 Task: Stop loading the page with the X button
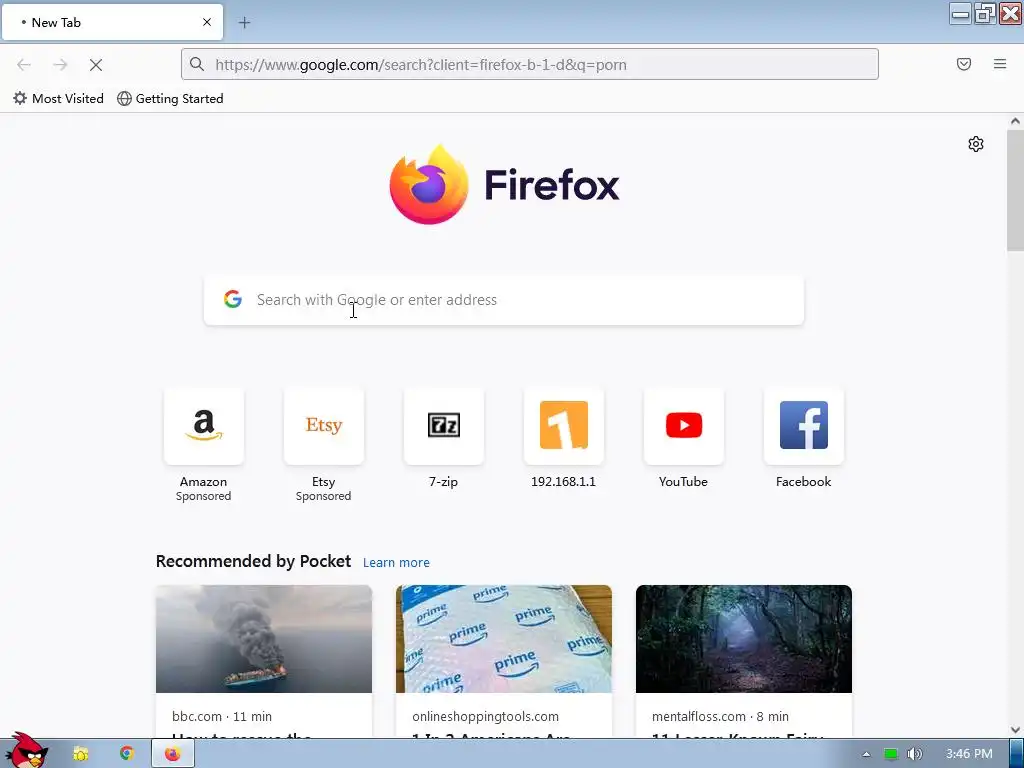[x=96, y=65]
